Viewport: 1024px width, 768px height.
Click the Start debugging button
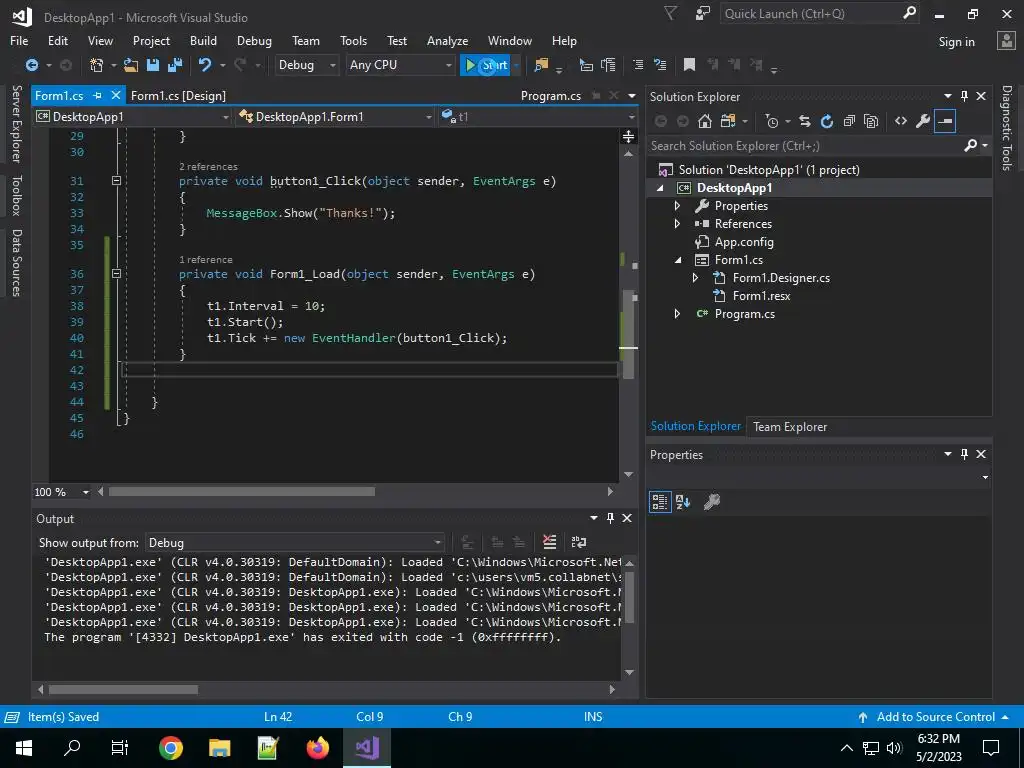coord(485,65)
